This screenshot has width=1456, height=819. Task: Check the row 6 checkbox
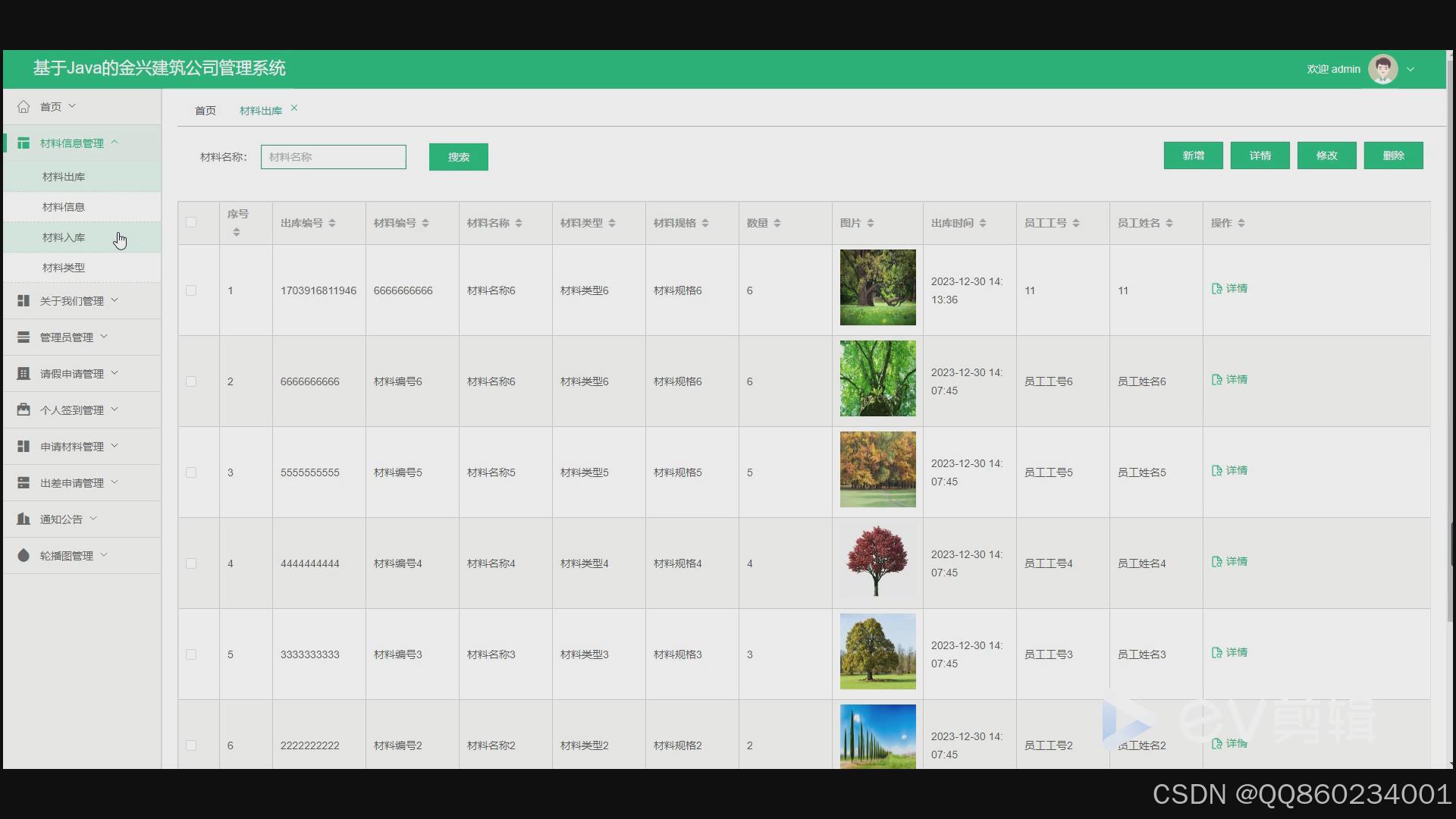(x=191, y=745)
